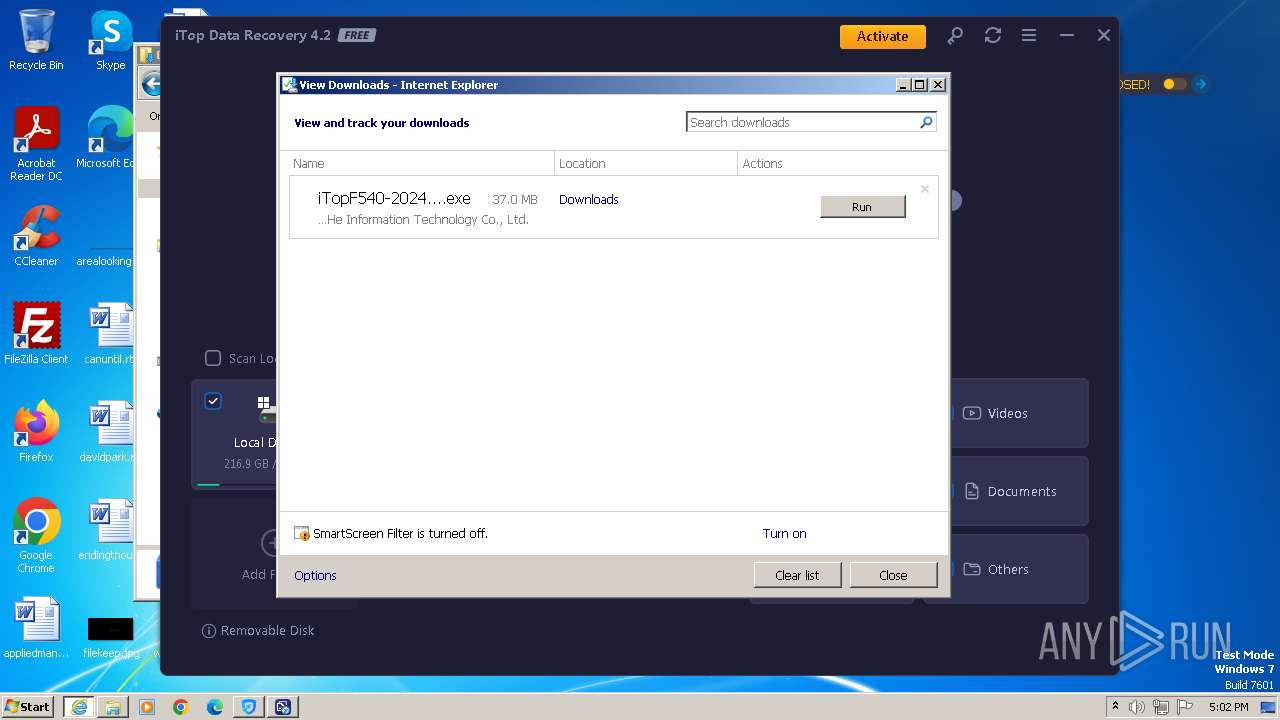
Task: Click the iTop Data Recovery taskbar icon
Action: coord(283,707)
